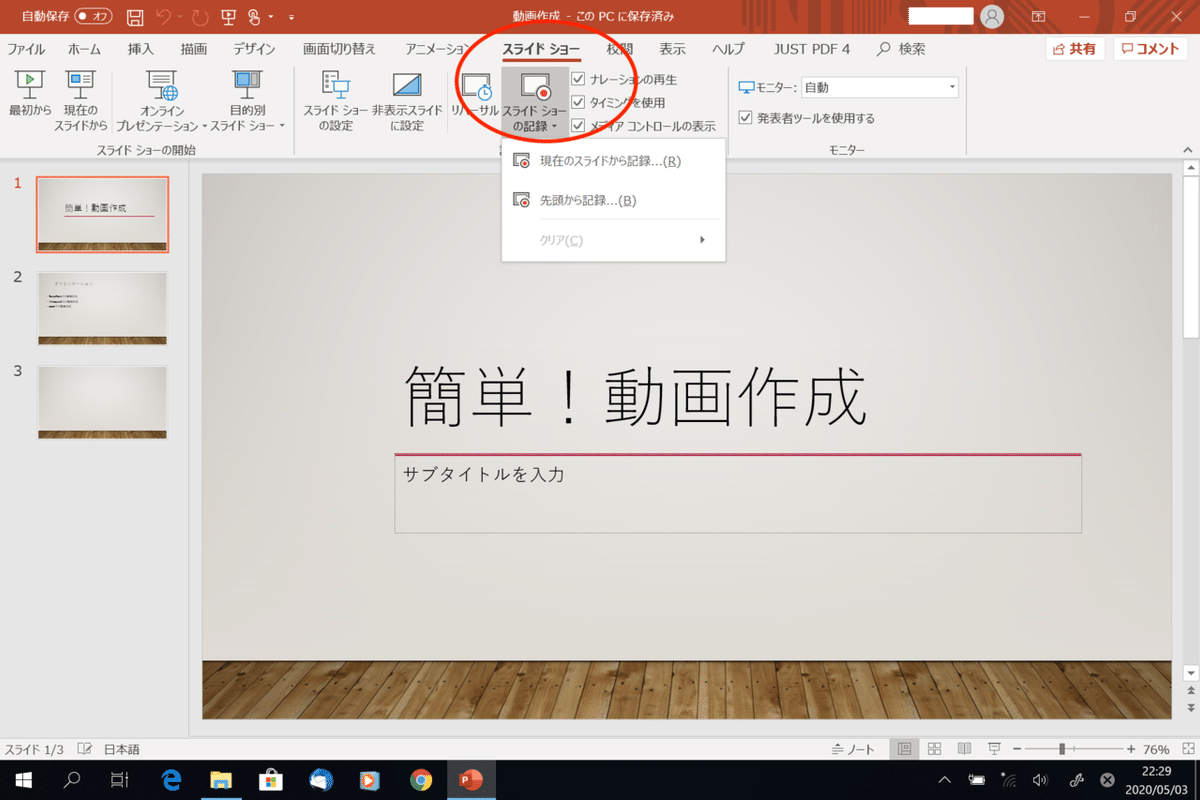Click subtitle placeholder サブタイトルを入力
1200x800 pixels.
[737, 495]
